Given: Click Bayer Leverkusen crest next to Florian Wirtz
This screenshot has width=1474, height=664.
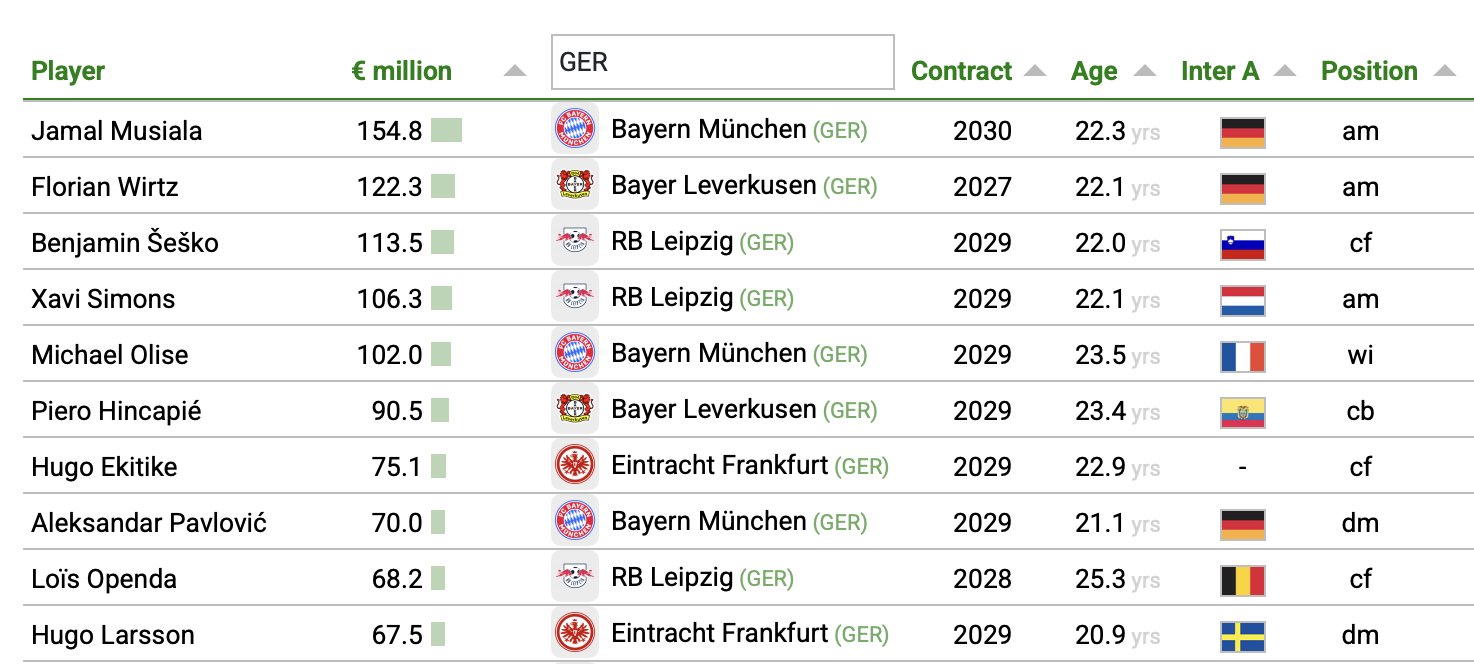Looking at the screenshot, I should tap(575, 186).
